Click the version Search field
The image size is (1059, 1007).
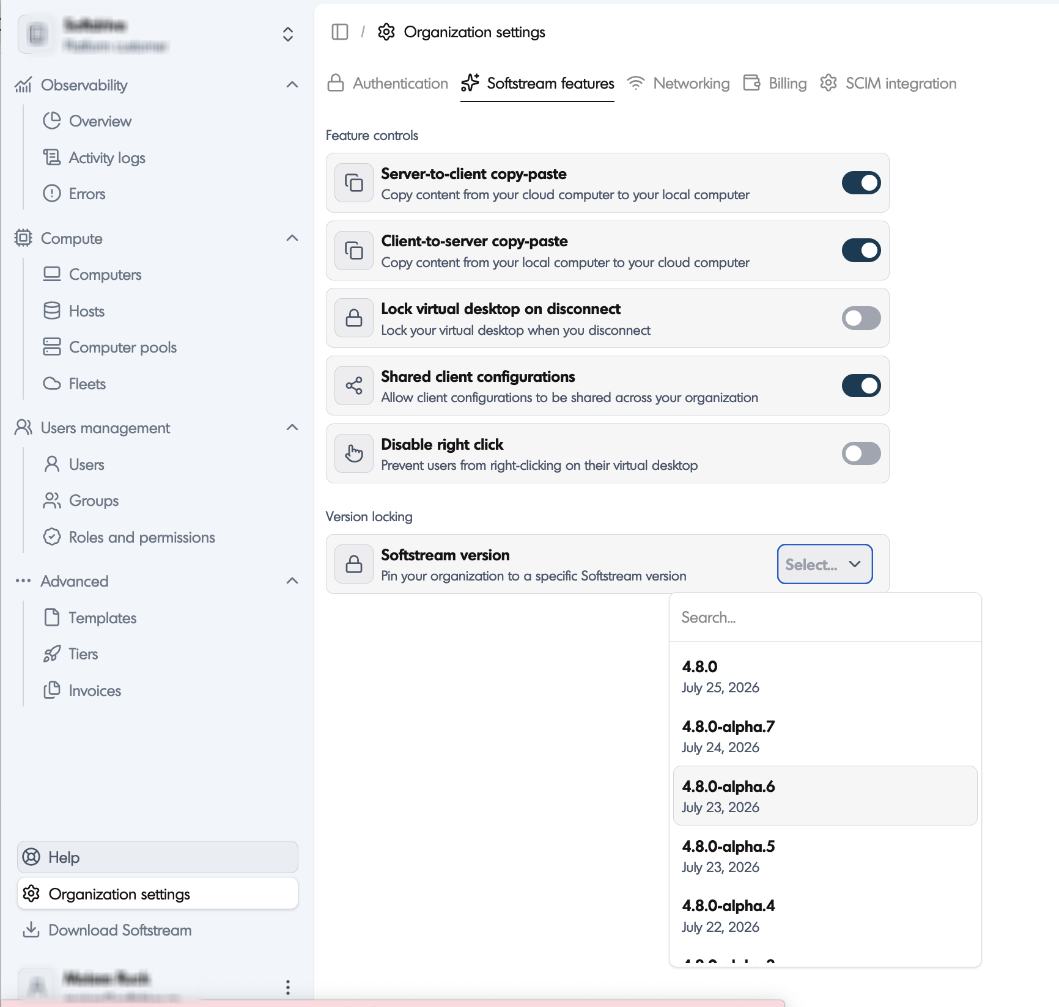[825, 617]
